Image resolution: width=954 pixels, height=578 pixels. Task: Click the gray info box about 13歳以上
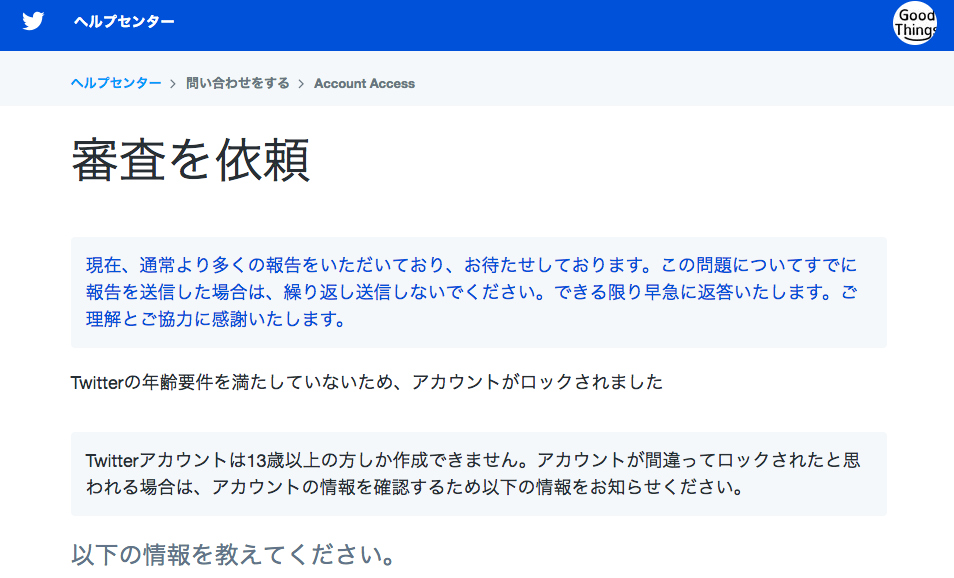477,474
